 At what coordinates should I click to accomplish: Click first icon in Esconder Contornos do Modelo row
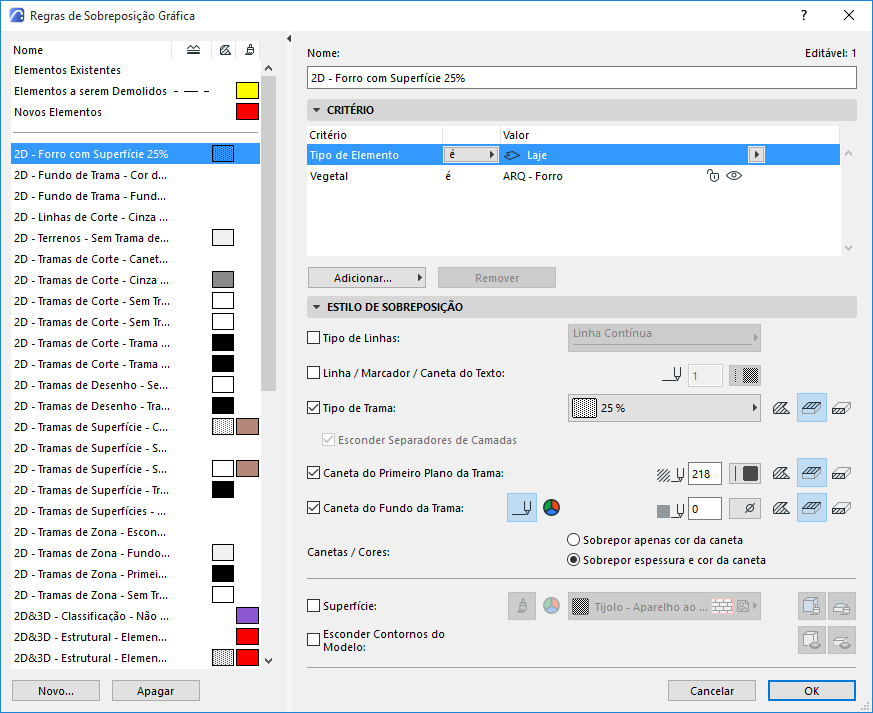812,640
